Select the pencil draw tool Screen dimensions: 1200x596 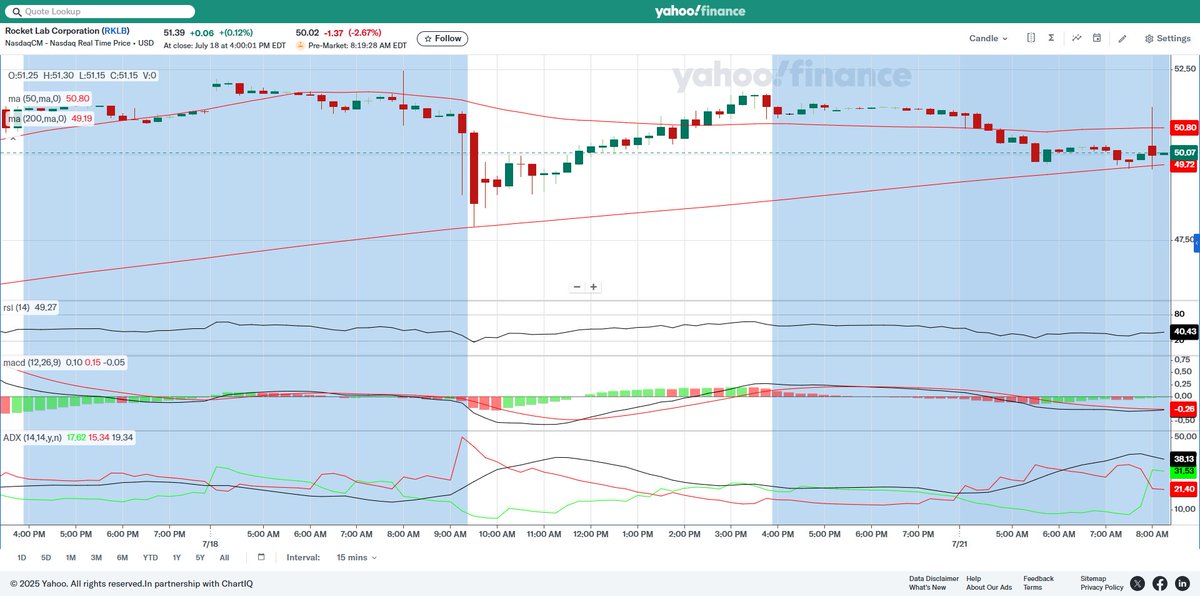pyautogui.click(x=1122, y=38)
